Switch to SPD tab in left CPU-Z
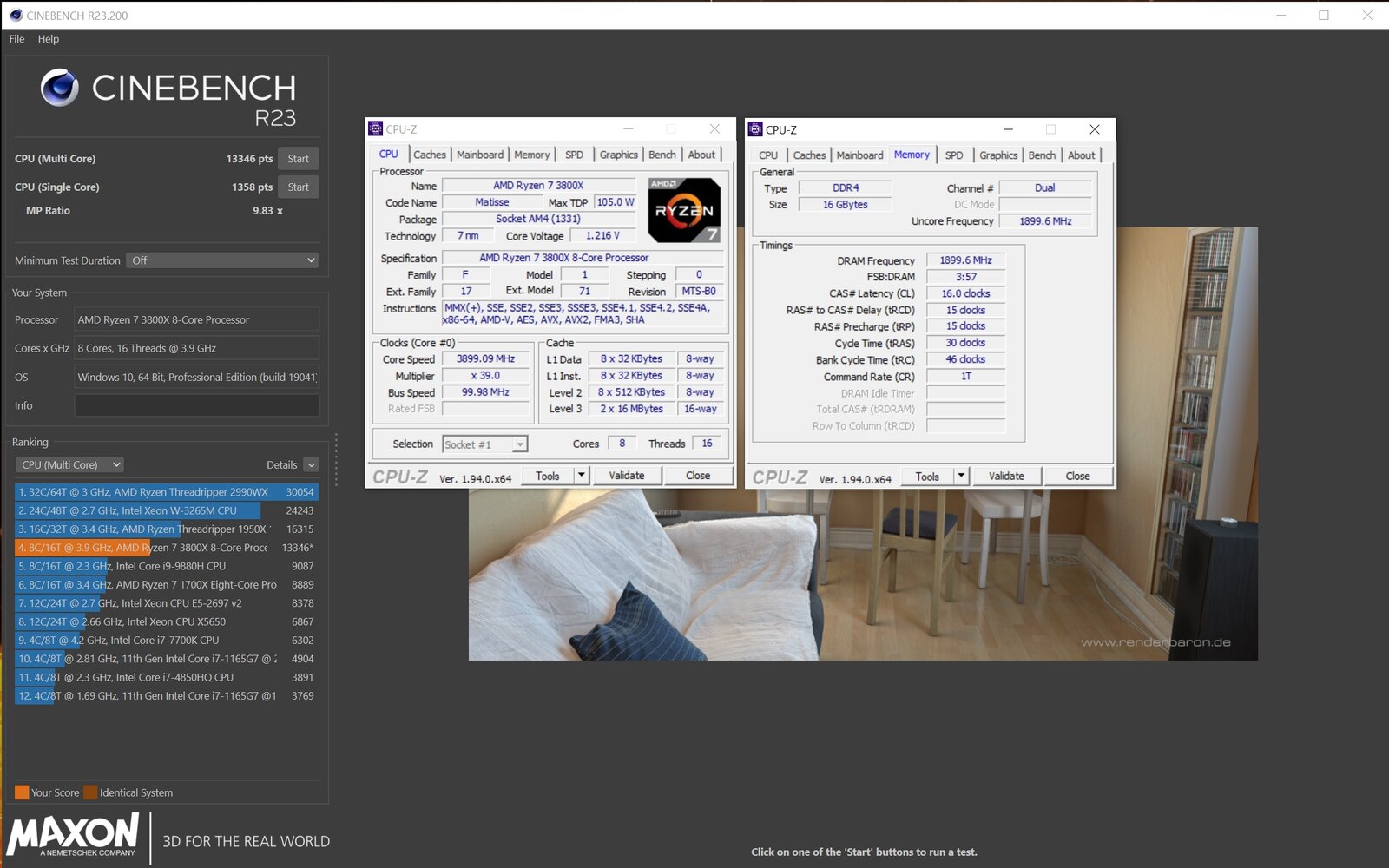 (x=574, y=155)
